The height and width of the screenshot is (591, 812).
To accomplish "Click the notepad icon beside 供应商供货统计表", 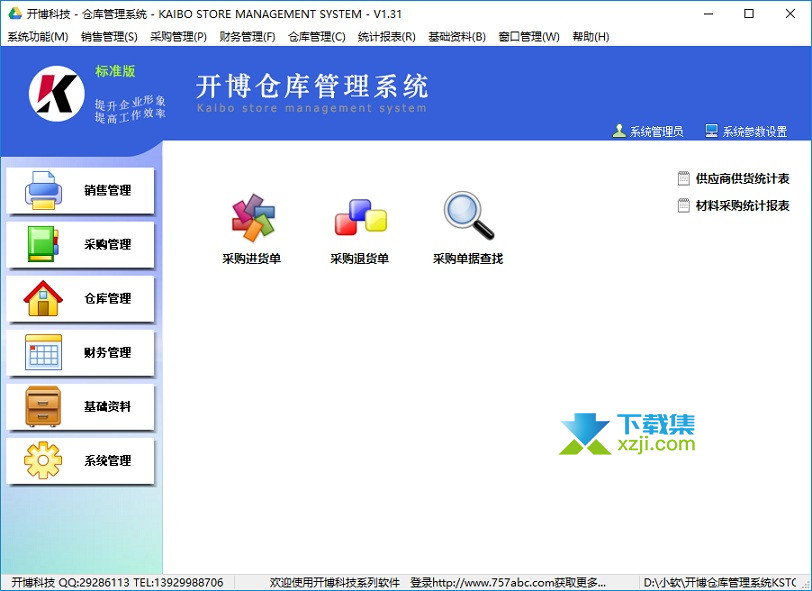I will point(684,179).
